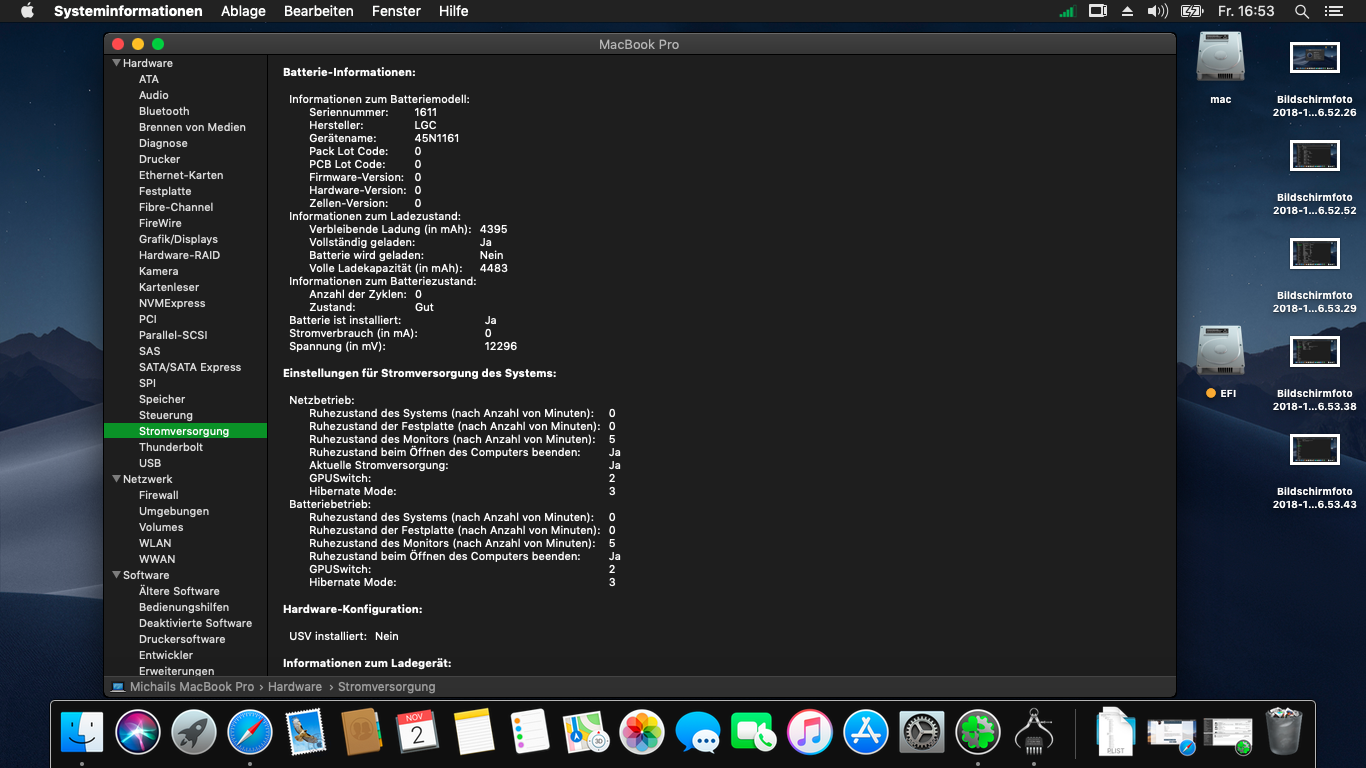The height and width of the screenshot is (768, 1366).
Task: Open FaceTime from the Dock
Action: point(754,732)
